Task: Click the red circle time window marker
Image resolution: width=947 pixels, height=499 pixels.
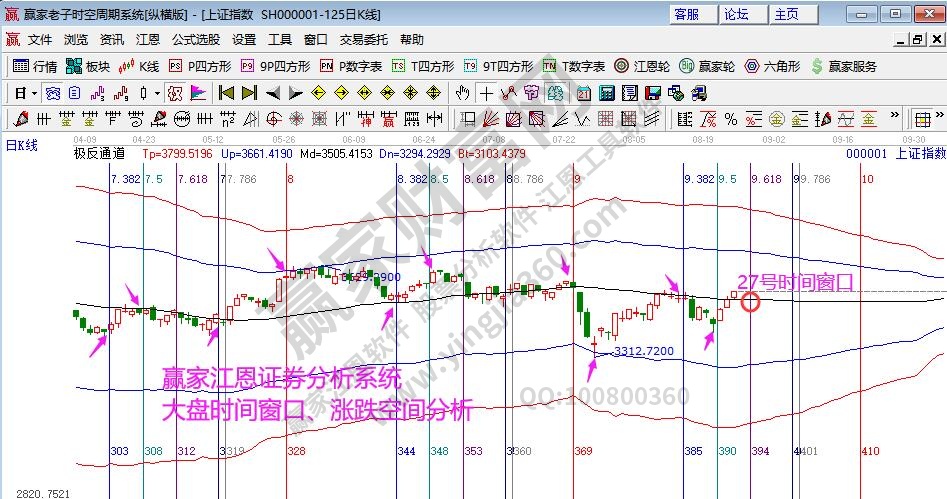Action: click(x=750, y=300)
